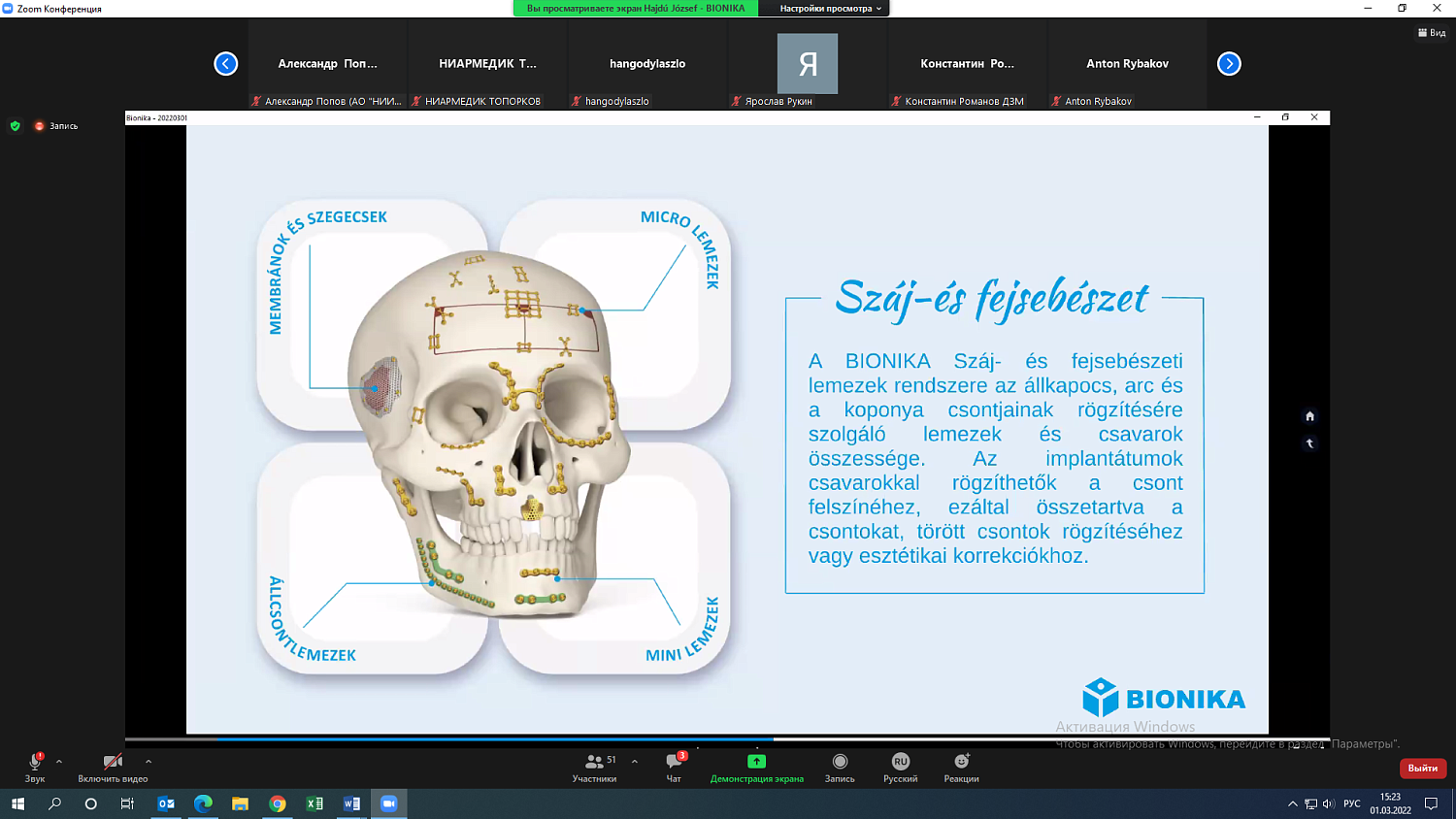Select Anton Rybakov participant tile
The width and height of the screenshot is (1456, 819).
(1127, 64)
